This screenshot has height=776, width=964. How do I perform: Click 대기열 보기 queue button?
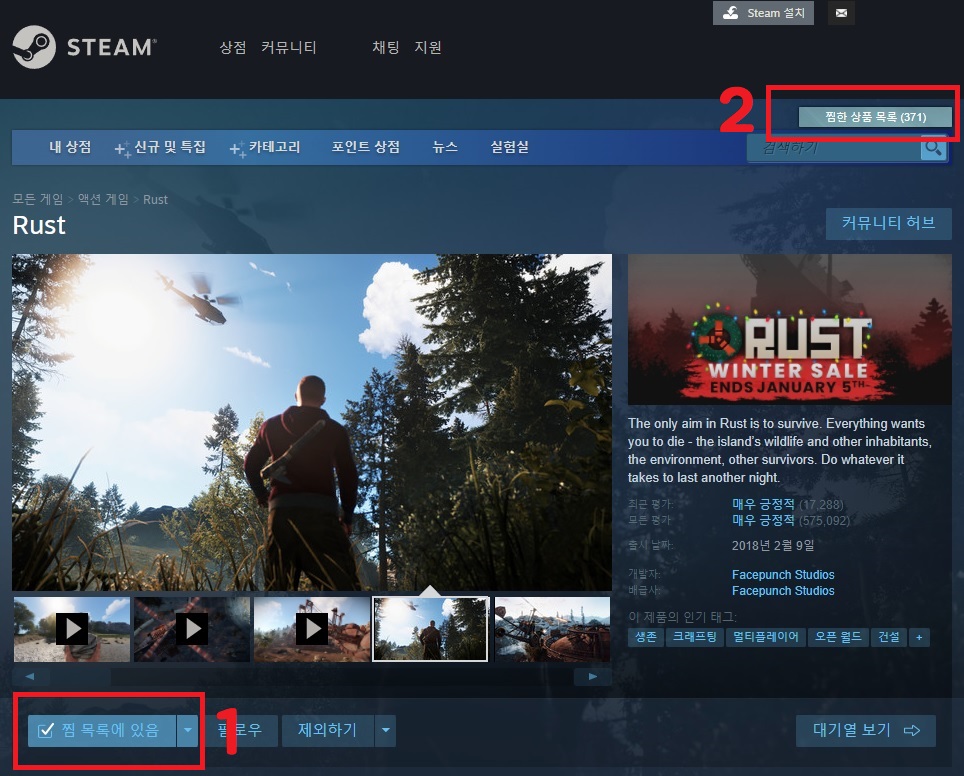click(866, 730)
